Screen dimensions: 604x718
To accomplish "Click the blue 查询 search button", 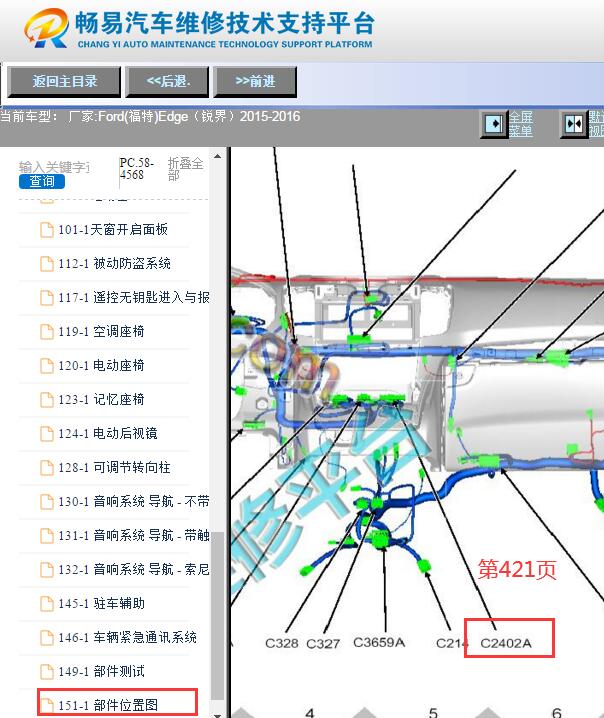I will pos(42,181).
